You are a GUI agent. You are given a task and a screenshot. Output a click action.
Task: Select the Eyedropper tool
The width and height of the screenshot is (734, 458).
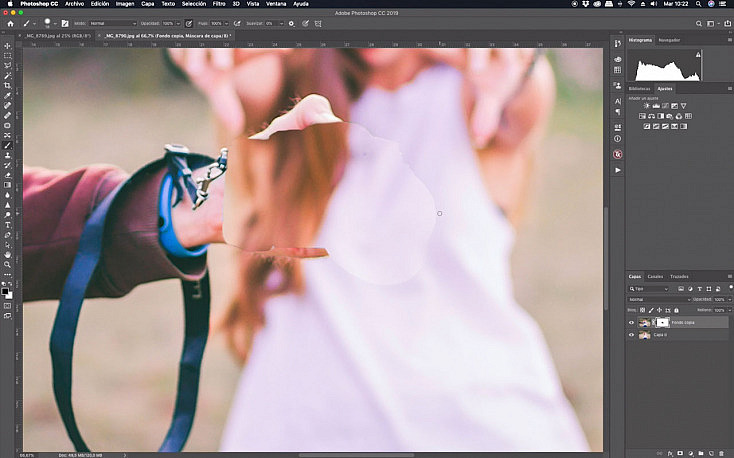pyautogui.click(x=7, y=96)
